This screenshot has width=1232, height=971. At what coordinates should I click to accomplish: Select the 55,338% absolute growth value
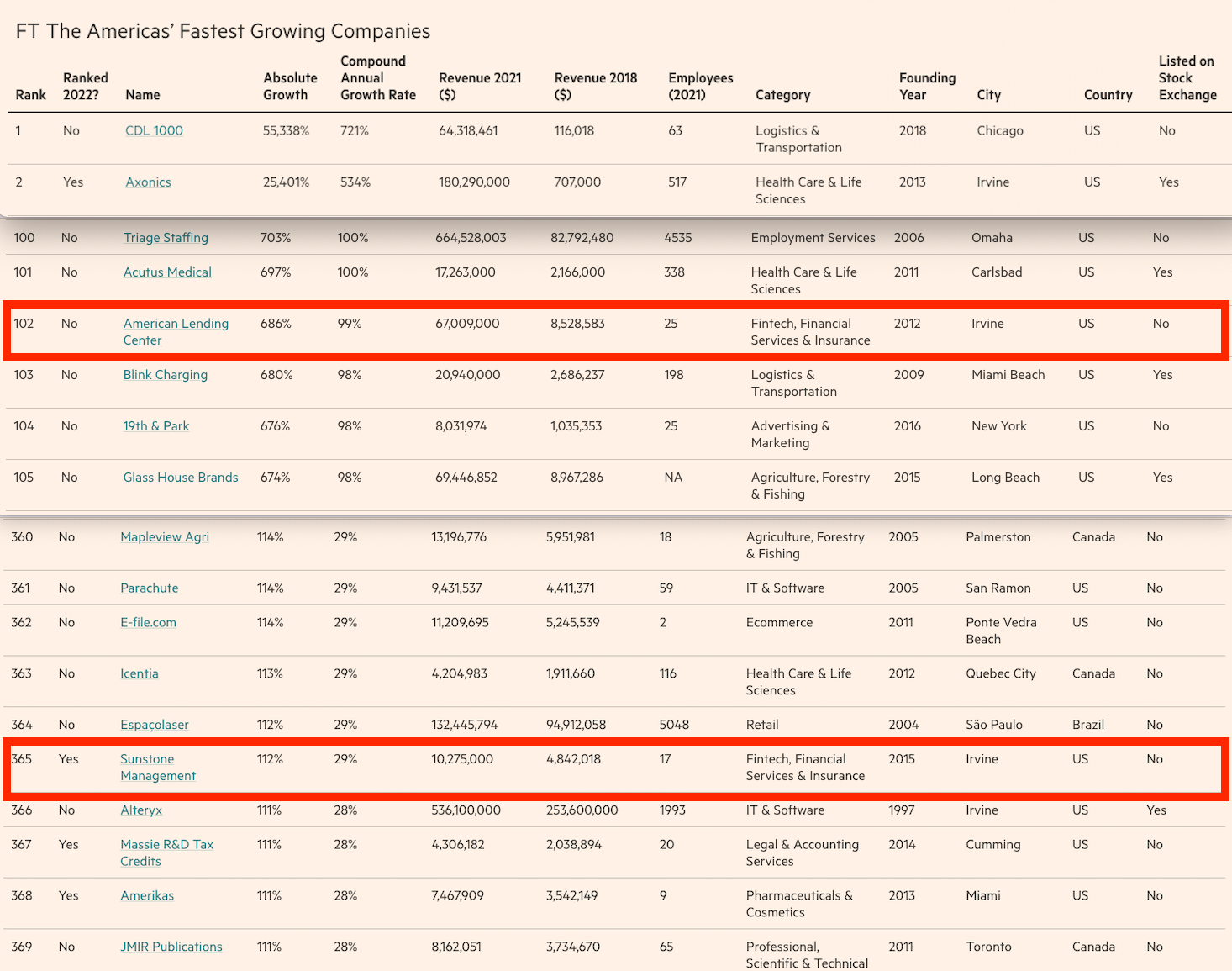click(x=287, y=130)
